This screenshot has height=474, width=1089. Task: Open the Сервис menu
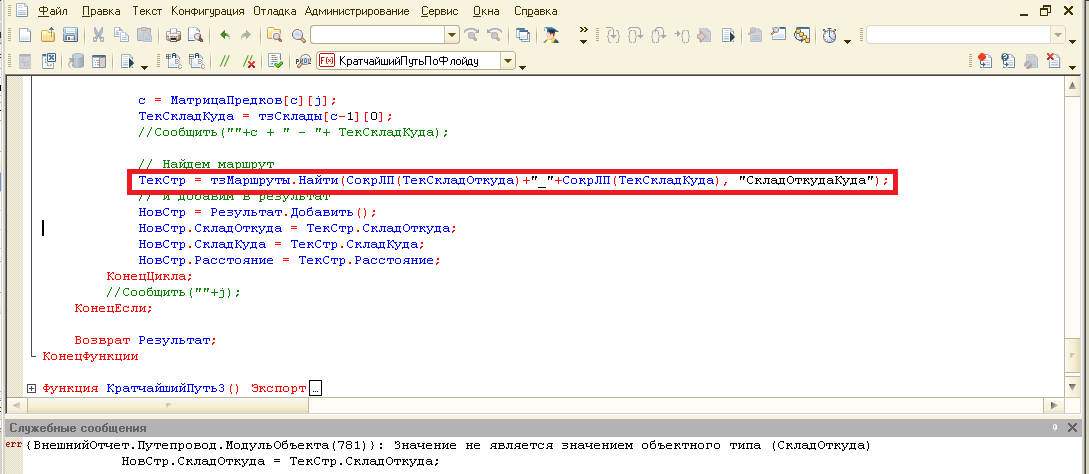pos(439,12)
